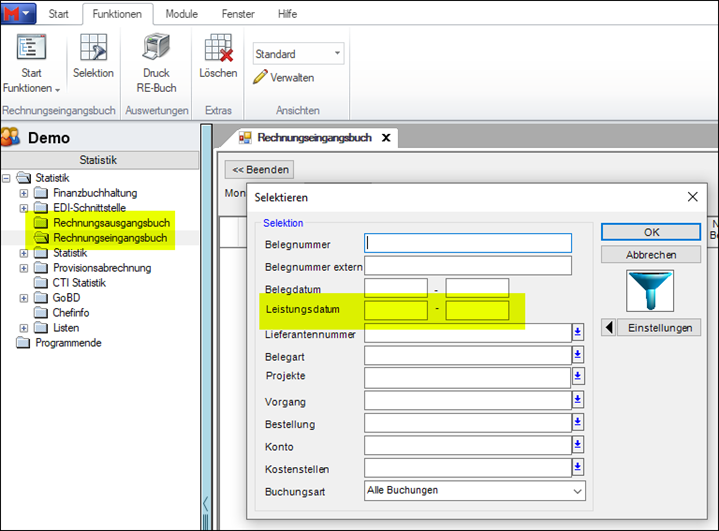Click the Einstellungen button in dialog
The height and width of the screenshot is (531, 719).
point(659,328)
